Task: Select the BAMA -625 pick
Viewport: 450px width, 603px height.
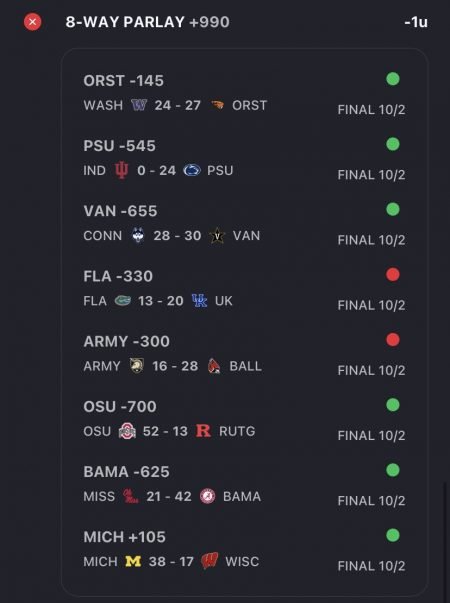Action: pos(127,472)
